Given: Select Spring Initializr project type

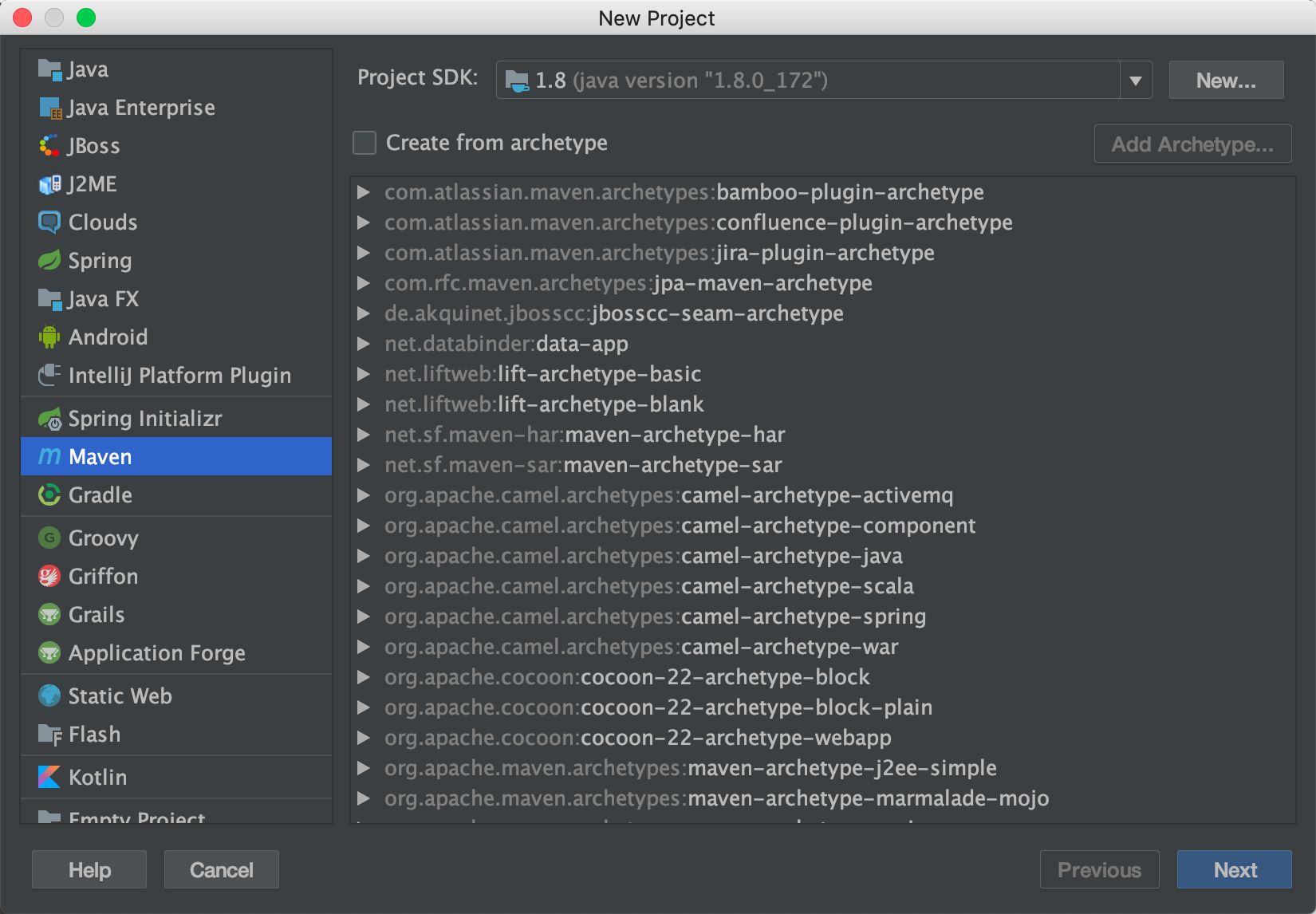Looking at the screenshot, I should click(x=176, y=419).
